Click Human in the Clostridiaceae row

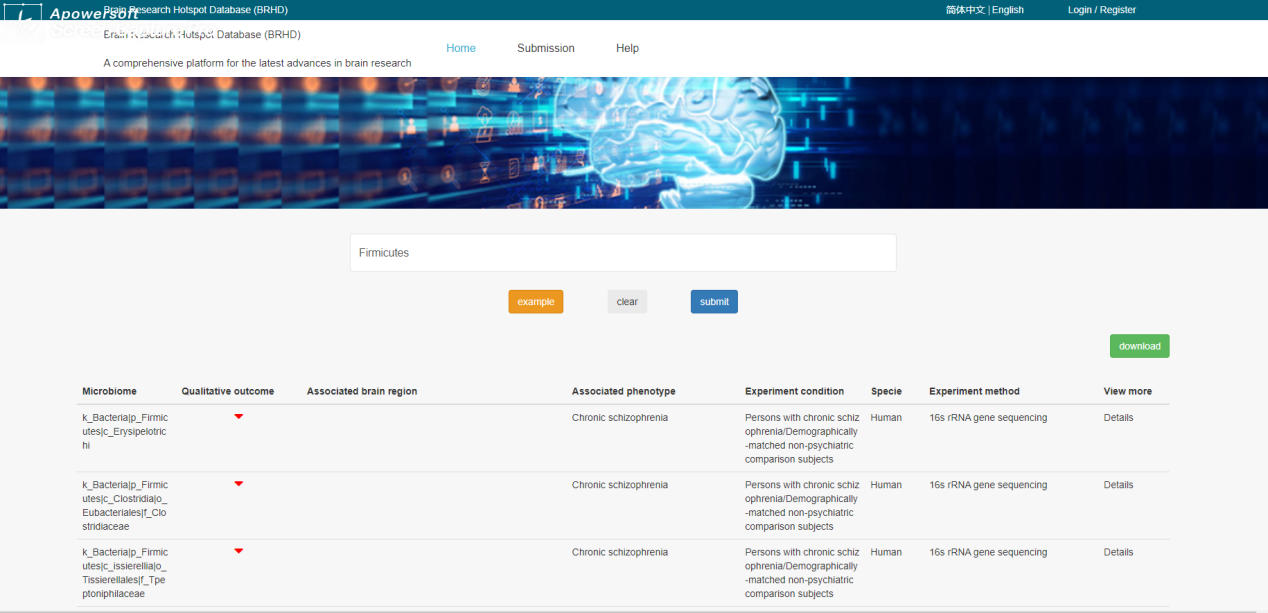[886, 485]
